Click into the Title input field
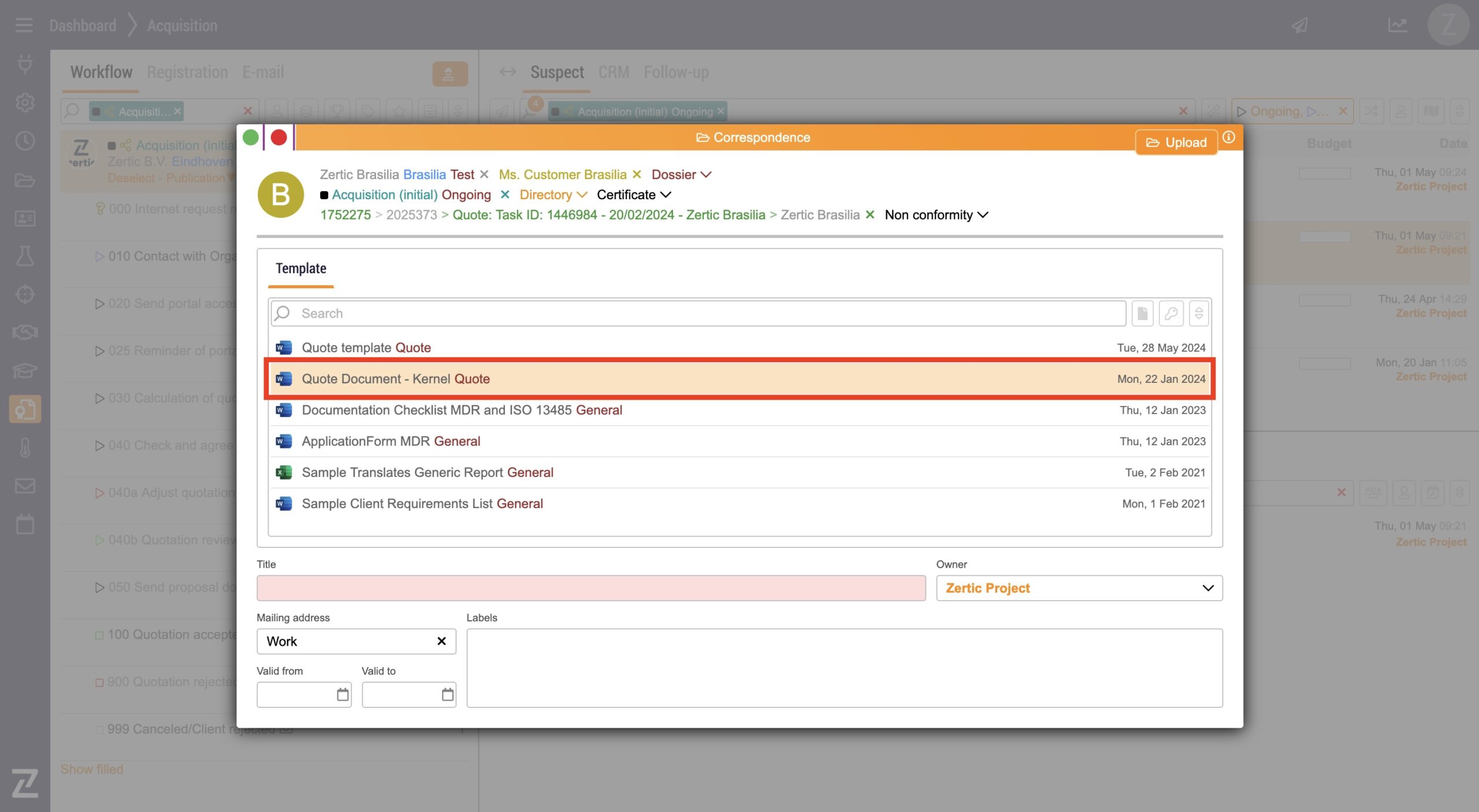 (590, 588)
